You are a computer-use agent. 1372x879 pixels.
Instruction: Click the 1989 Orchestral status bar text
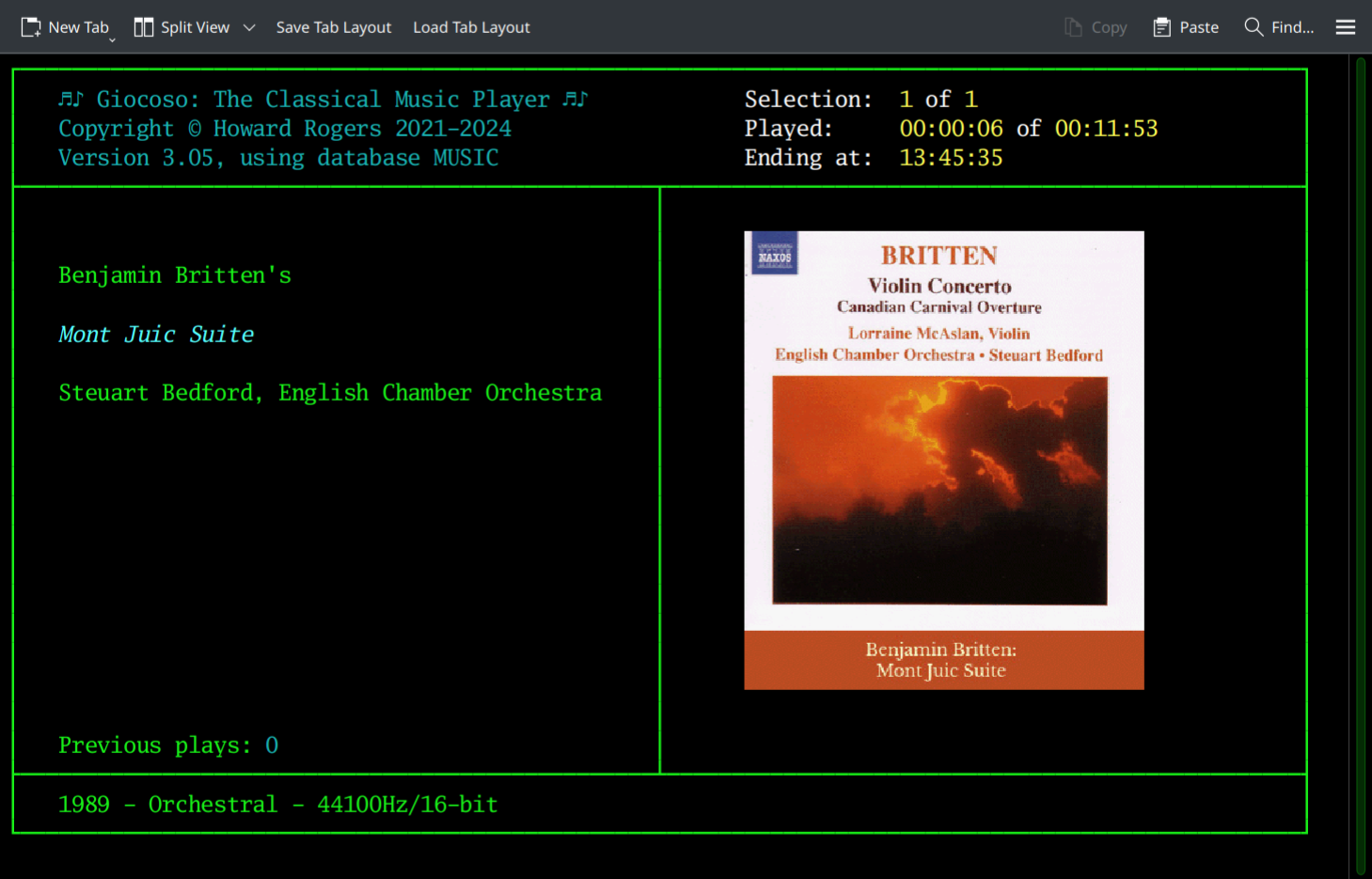tap(277, 804)
